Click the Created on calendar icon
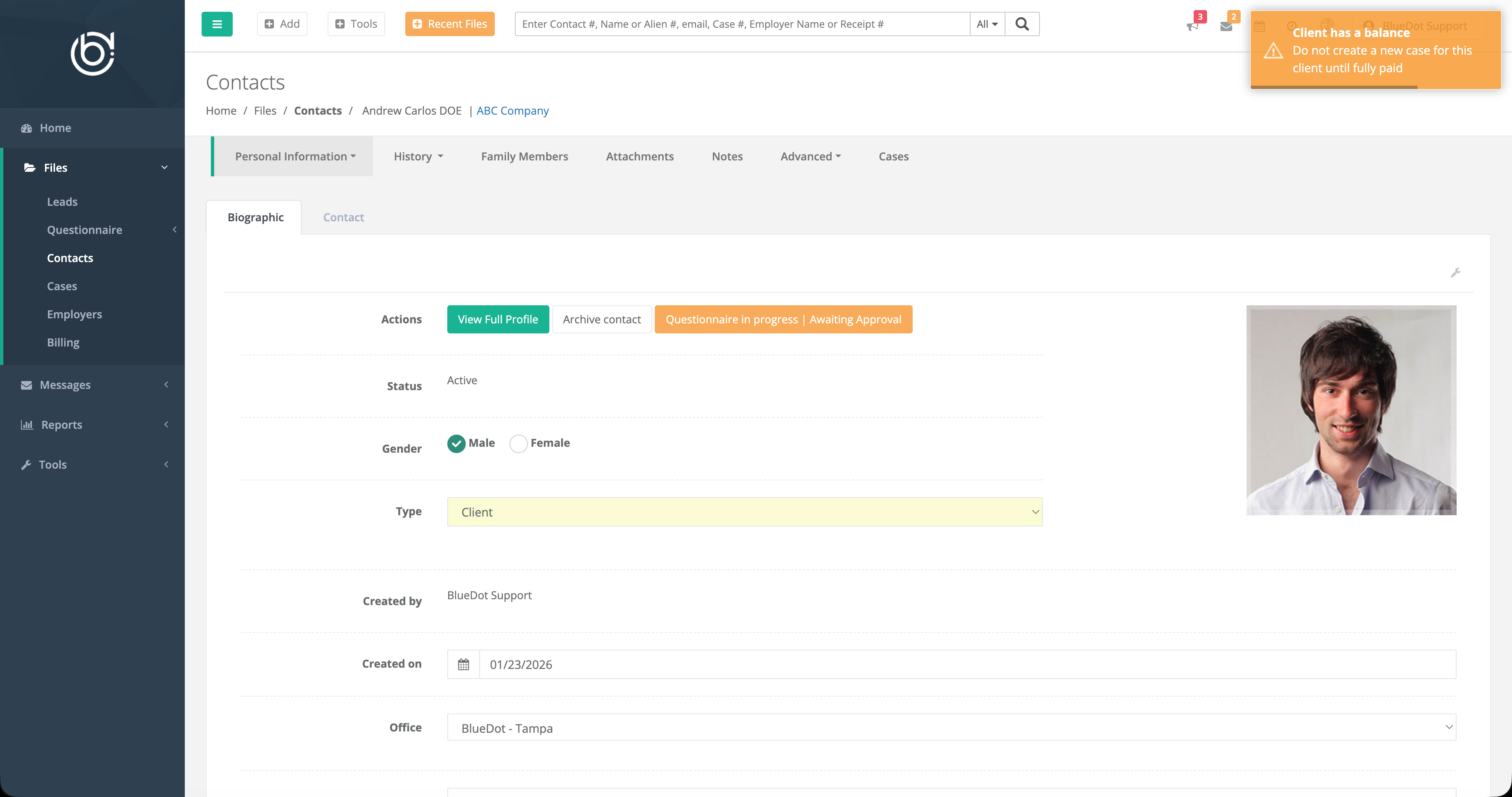 464,664
